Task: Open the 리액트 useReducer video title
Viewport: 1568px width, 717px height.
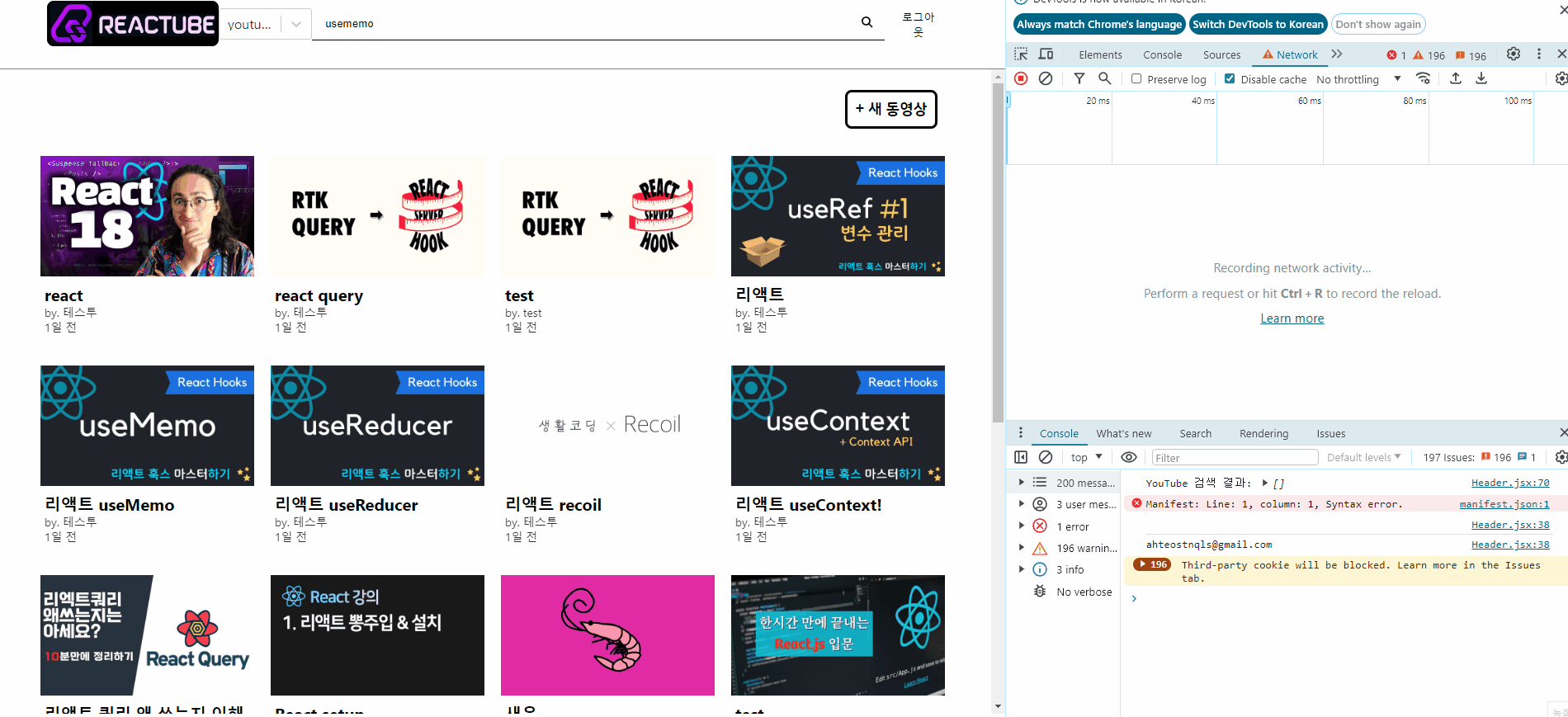Action: click(346, 504)
